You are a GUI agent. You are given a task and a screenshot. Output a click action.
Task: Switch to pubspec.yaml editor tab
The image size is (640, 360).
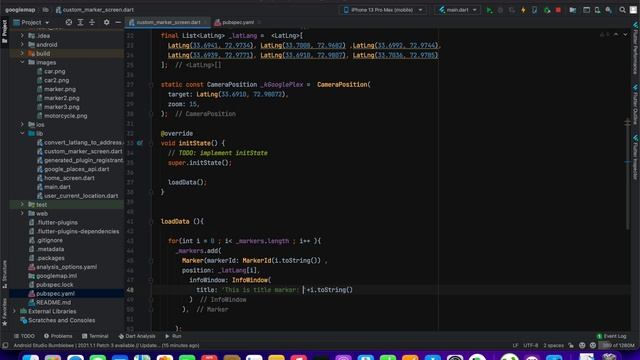pyautogui.click(x=237, y=22)
